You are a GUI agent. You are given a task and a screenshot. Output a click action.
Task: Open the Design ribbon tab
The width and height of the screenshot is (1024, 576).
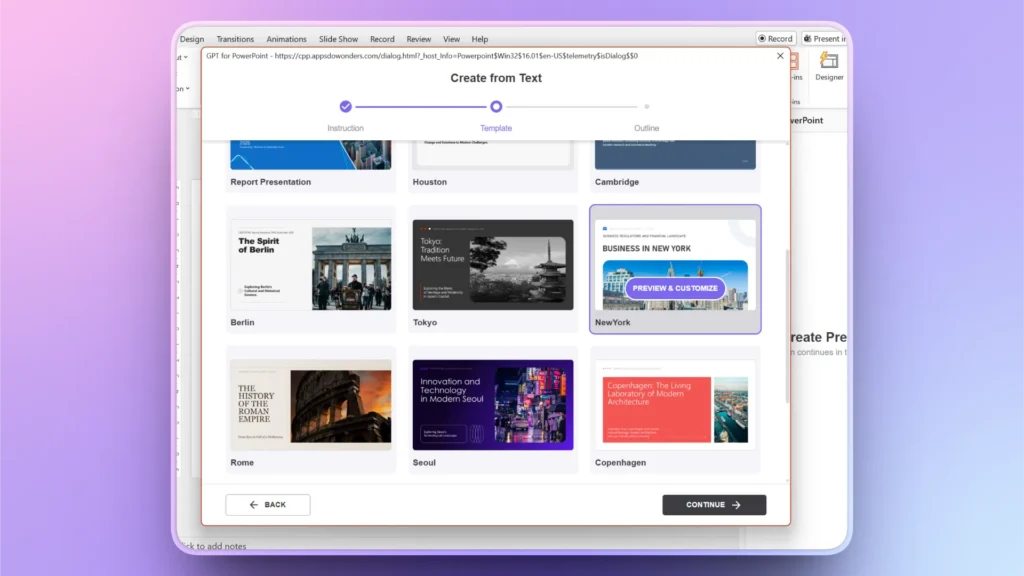point(192,39)
